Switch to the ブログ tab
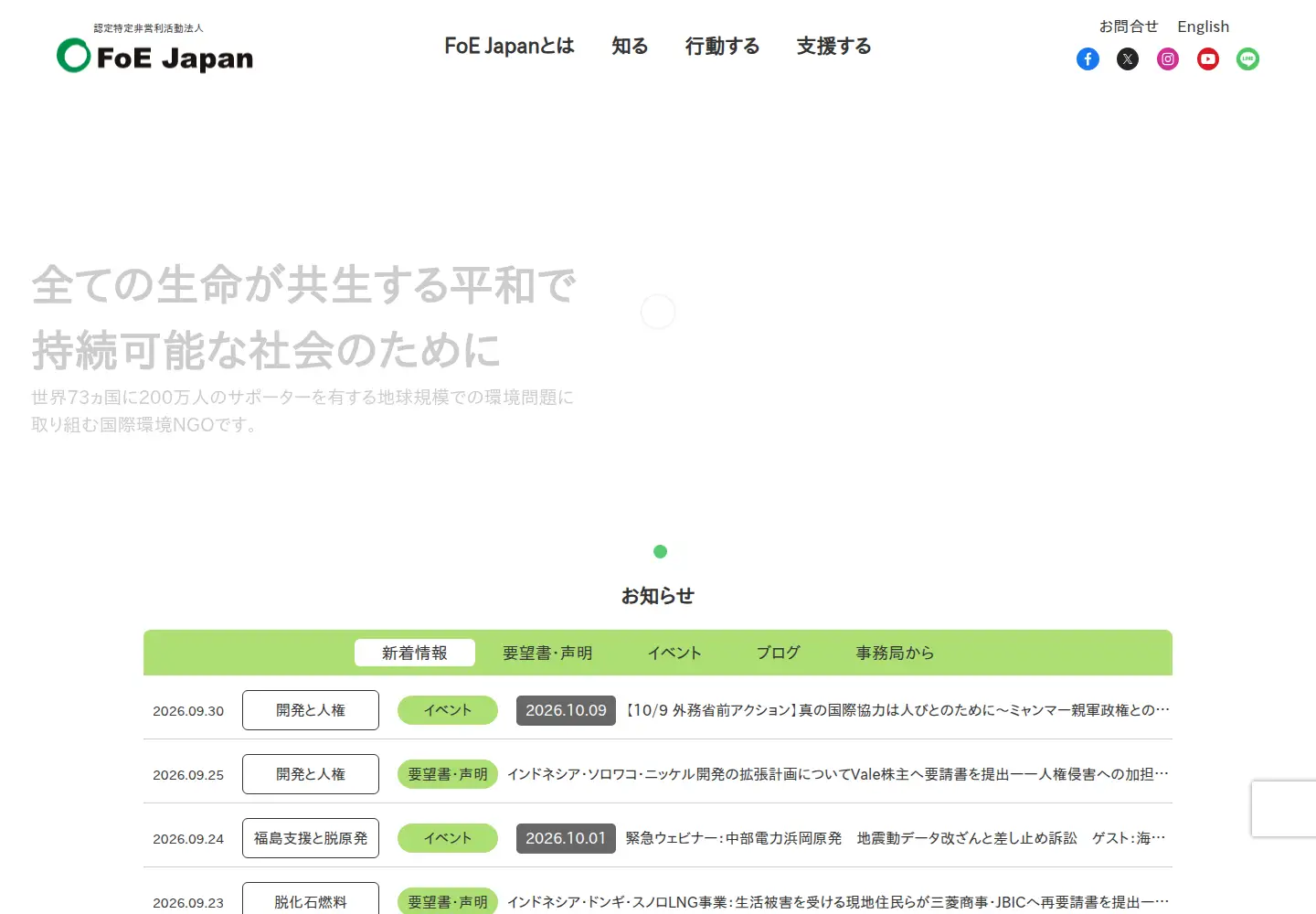 point(779,653)
